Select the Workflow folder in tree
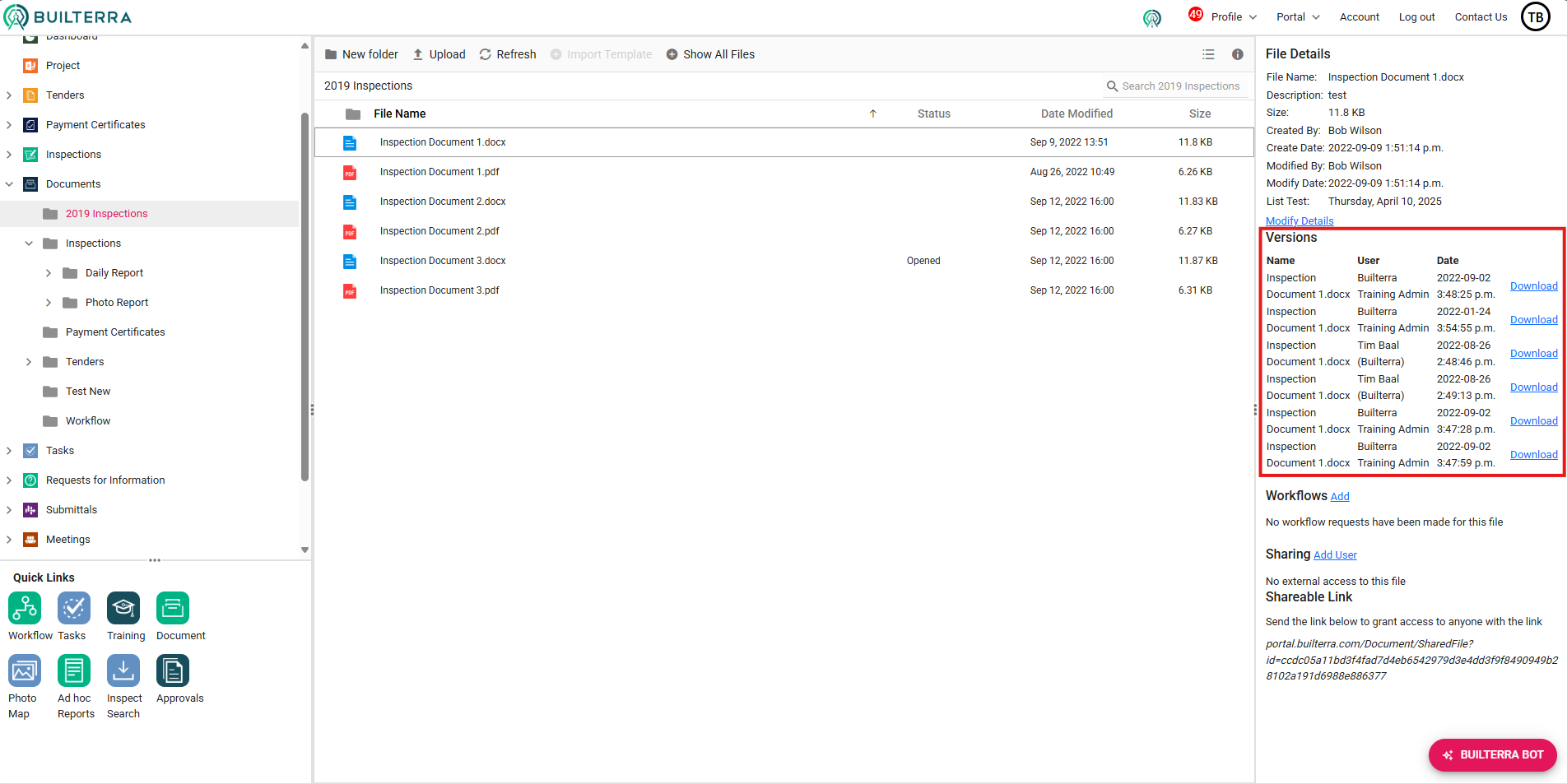Viewport: 1567px width, 784px height. (x=87, y=421)
